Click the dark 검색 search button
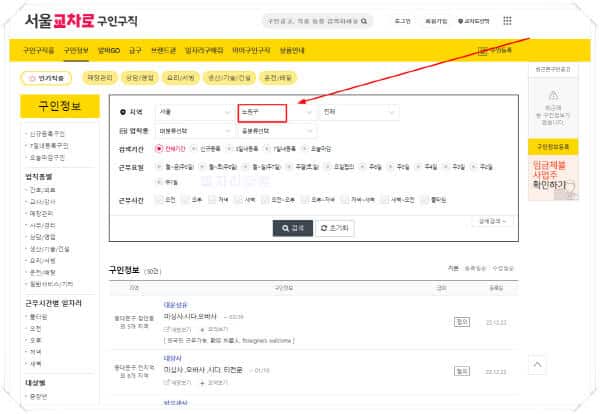The width and height of the screenshot is (600, 414). pos(293,228)
